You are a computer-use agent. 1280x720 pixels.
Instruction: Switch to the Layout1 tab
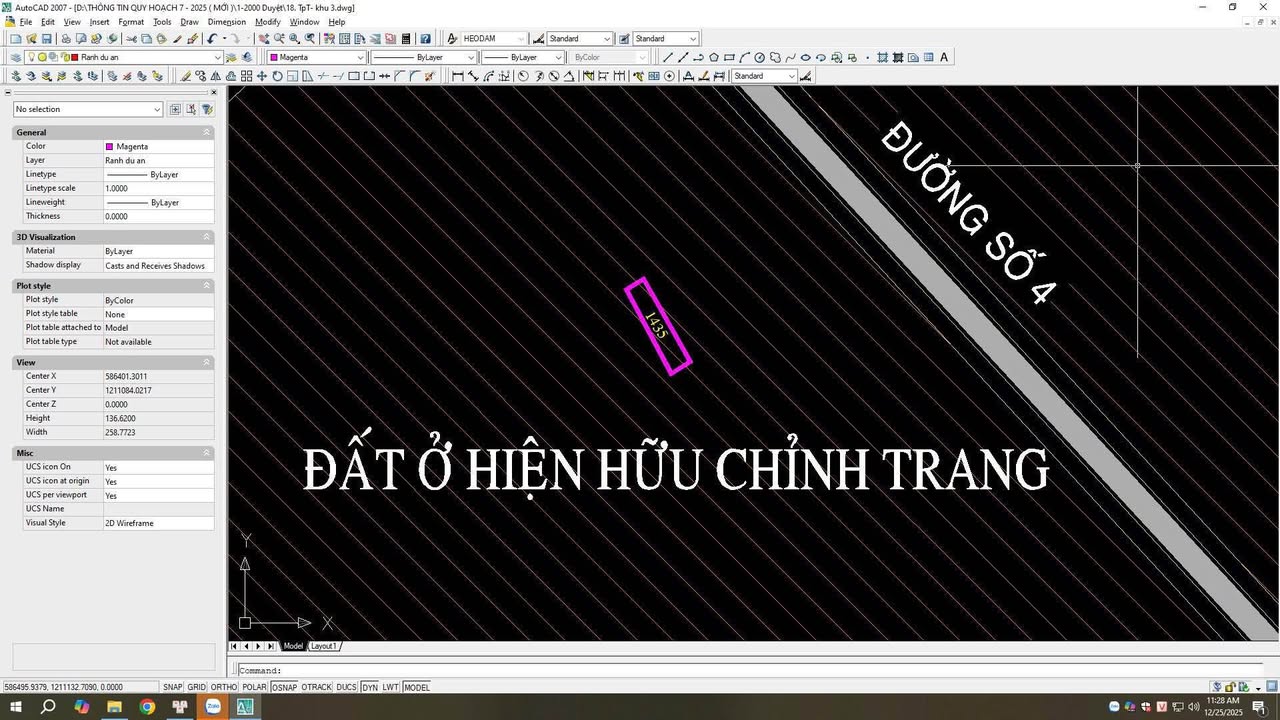point(323,645)
